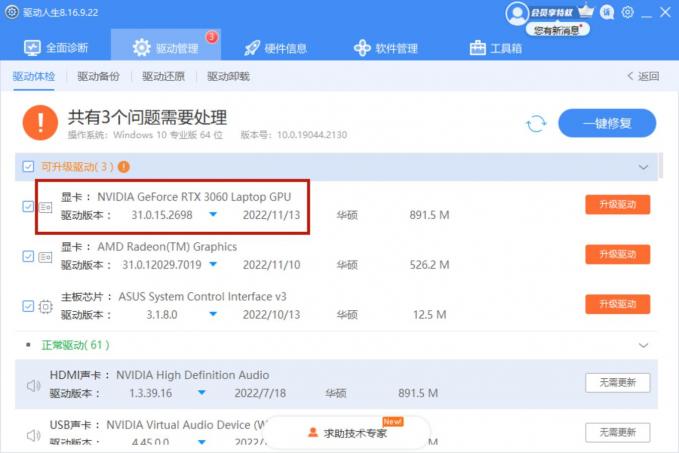
Task: Open the settings gear in title bar
Action: (627, 12)
